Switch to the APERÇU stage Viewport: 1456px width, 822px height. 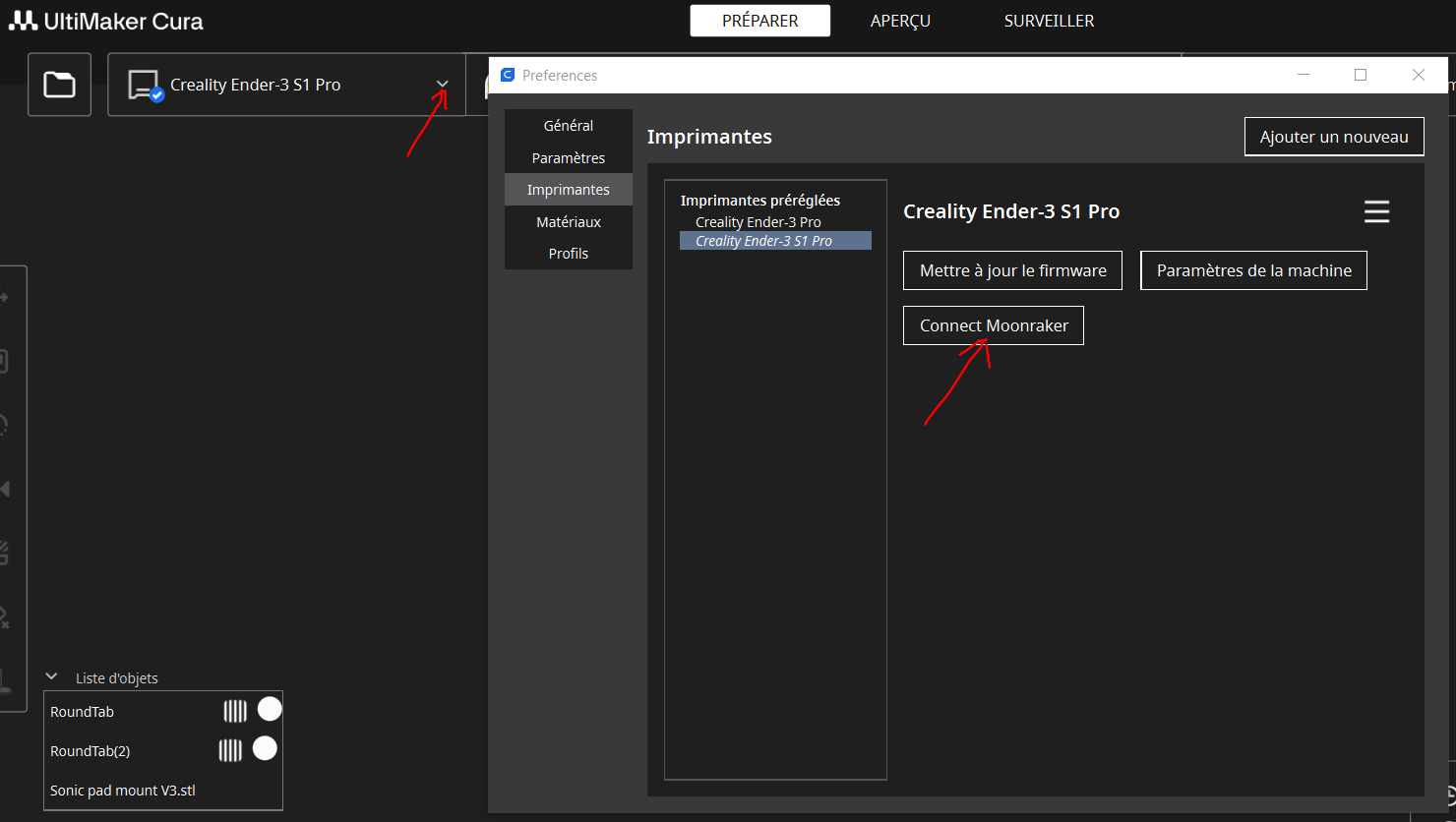pyautogui.click(x=900, y=21)
